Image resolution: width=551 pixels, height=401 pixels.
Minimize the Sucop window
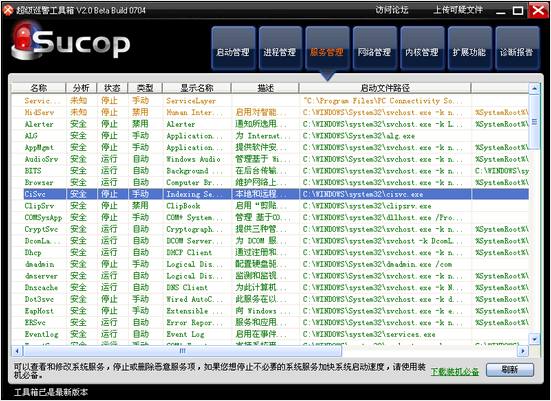(x=500, y=11)
